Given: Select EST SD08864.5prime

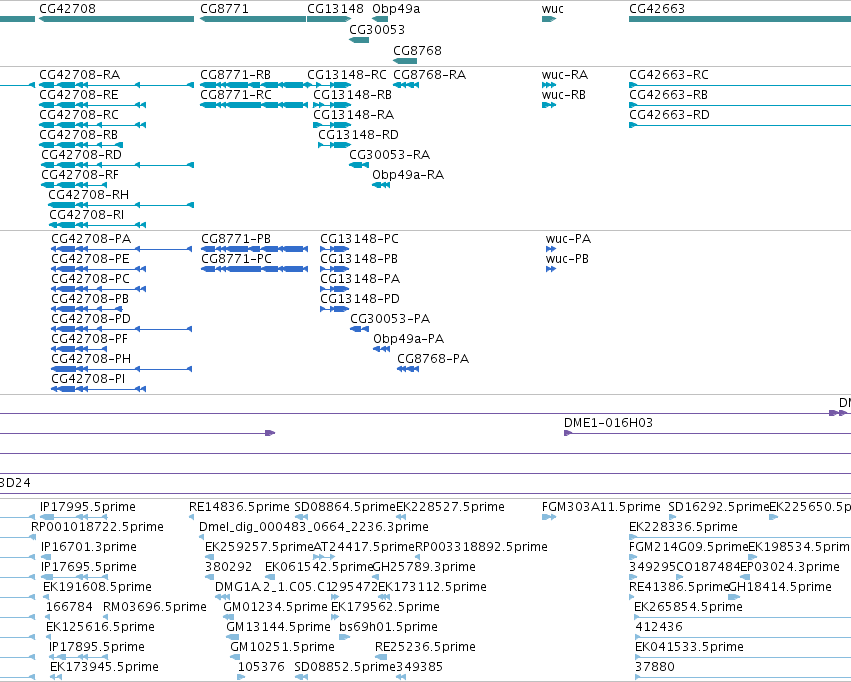Looking at the screenshot, I should click(345, 507).
